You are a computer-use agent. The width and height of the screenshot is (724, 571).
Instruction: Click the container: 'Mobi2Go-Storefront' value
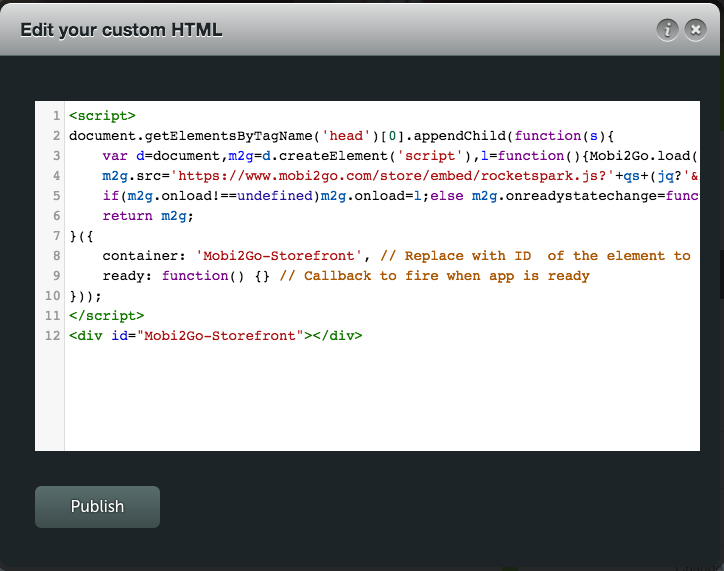279,256
